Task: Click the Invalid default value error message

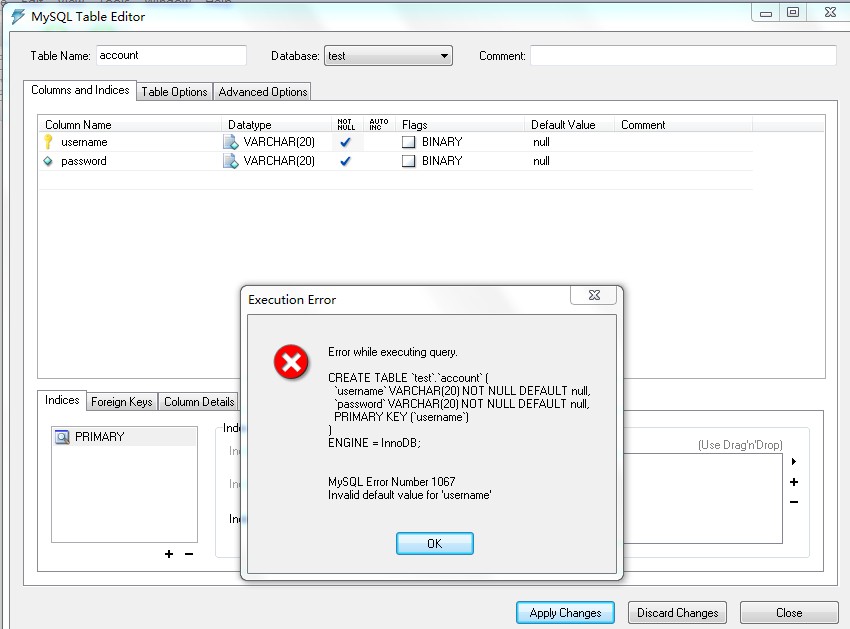Action: click(409, 495)
